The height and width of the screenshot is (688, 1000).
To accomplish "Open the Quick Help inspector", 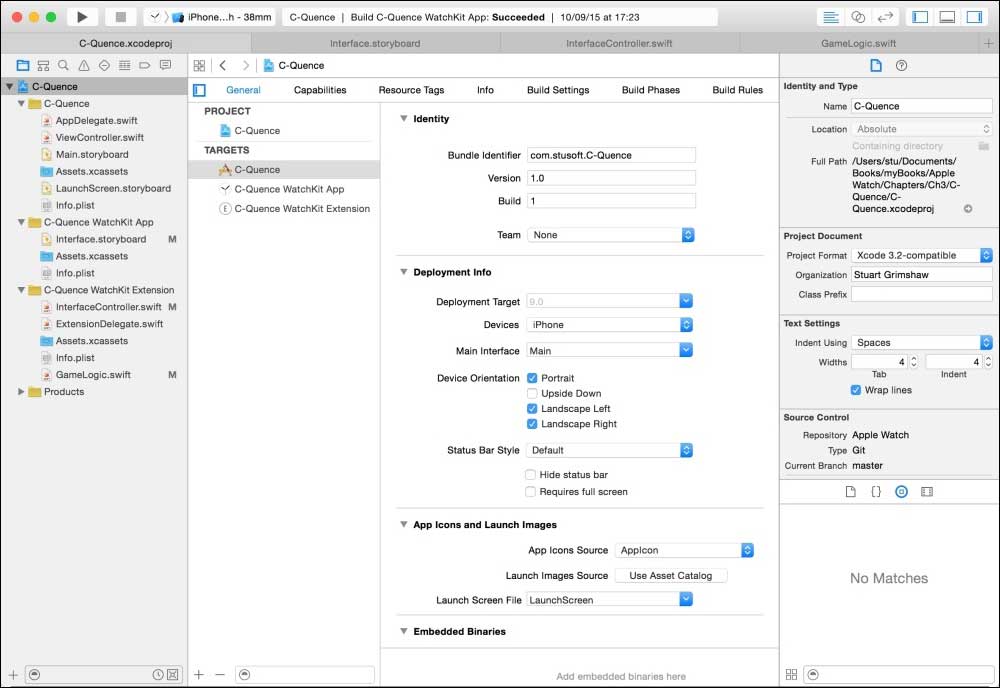I will tap(901, 65).
